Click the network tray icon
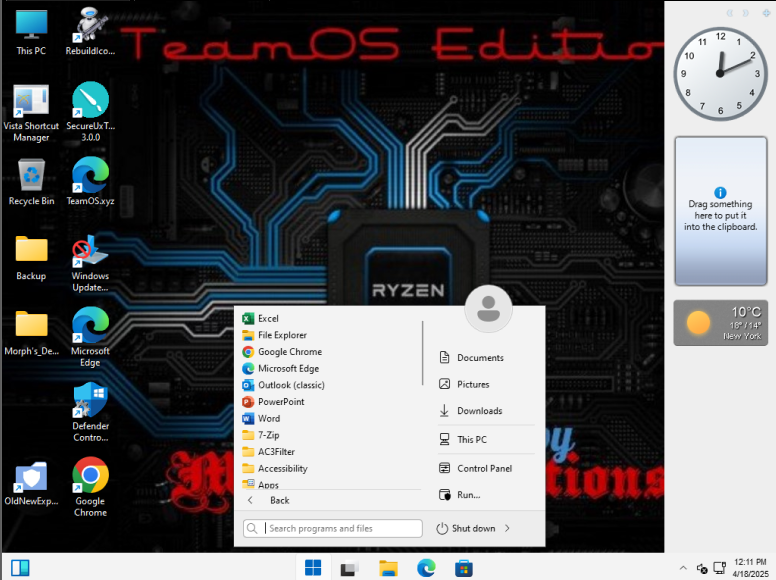 719,568
